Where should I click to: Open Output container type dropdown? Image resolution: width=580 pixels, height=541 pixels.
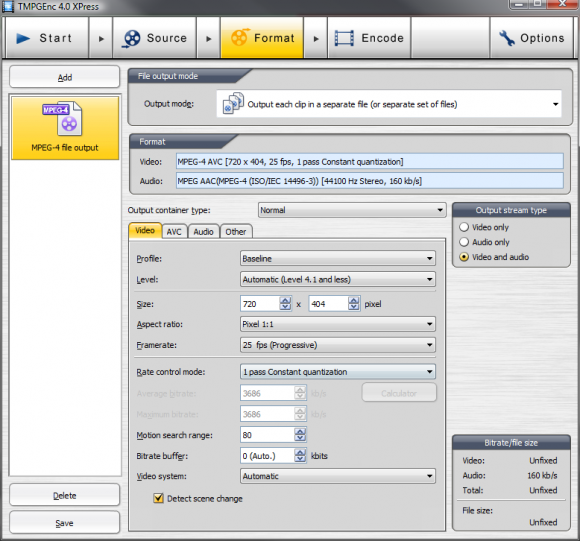click(x=352, y=210)
